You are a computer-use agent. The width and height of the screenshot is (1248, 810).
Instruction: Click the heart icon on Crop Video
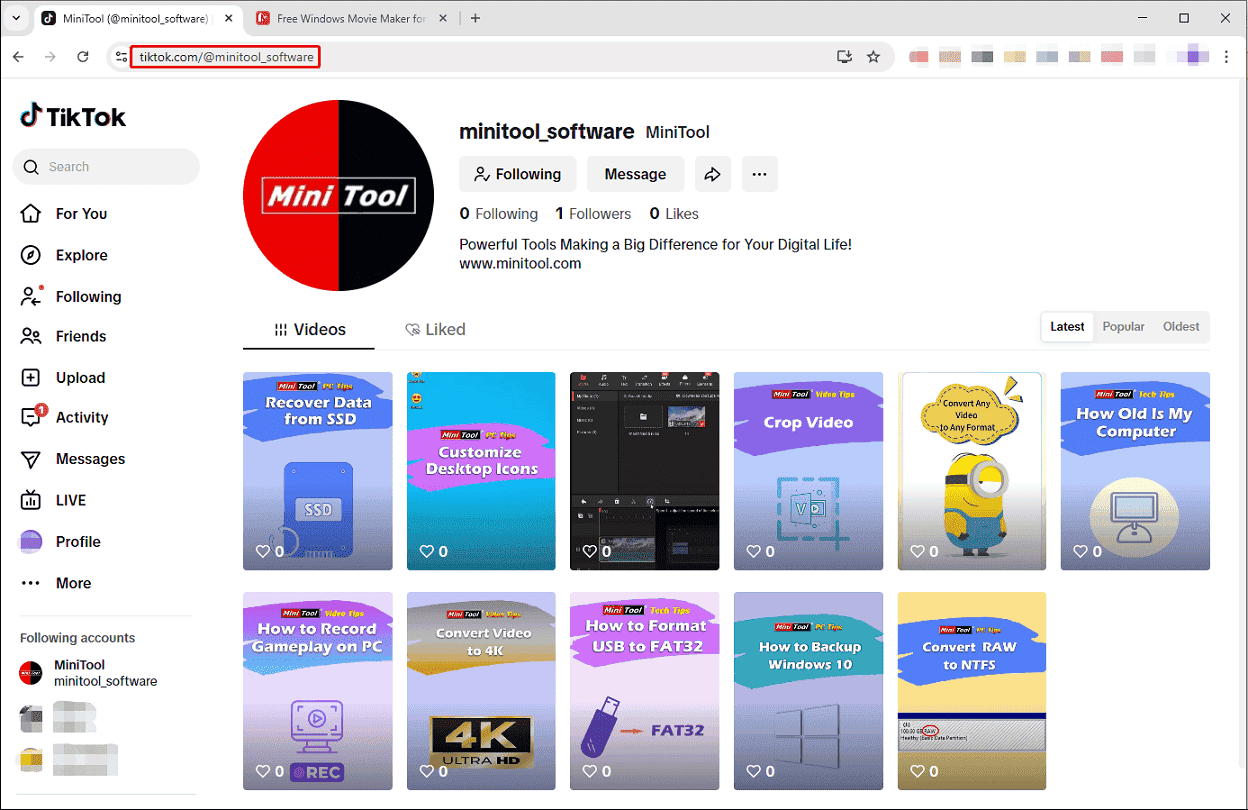(754, 551)
